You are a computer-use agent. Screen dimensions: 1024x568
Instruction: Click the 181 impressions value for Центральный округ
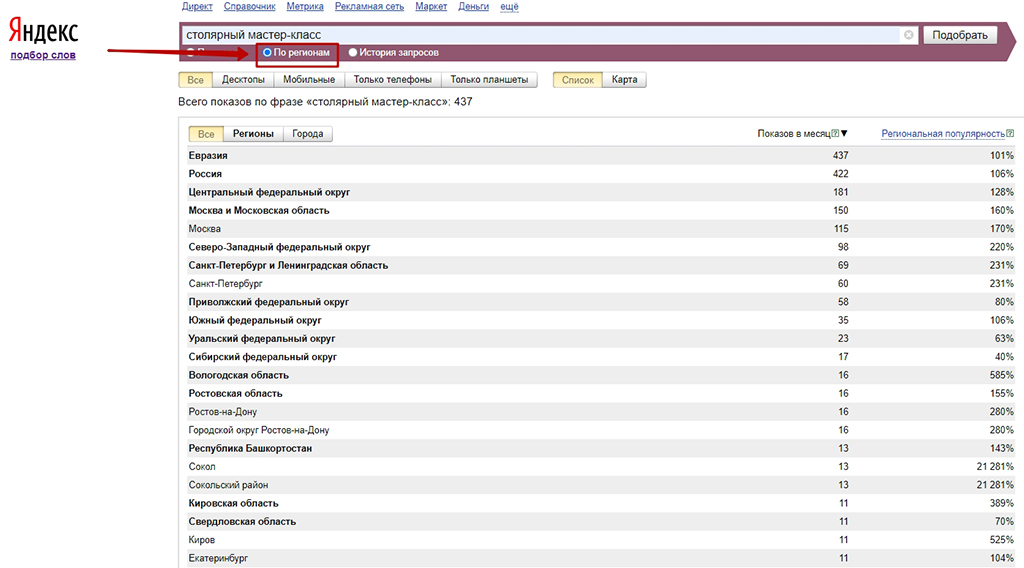(x=840, y=192)
